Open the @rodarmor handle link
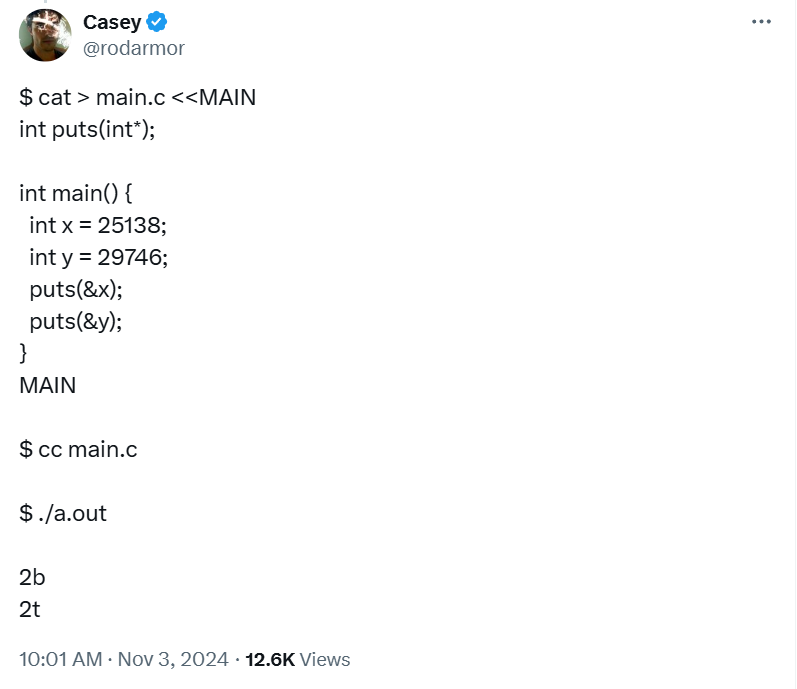The width and height of the screenshot is (797, 689). point(134,47)
